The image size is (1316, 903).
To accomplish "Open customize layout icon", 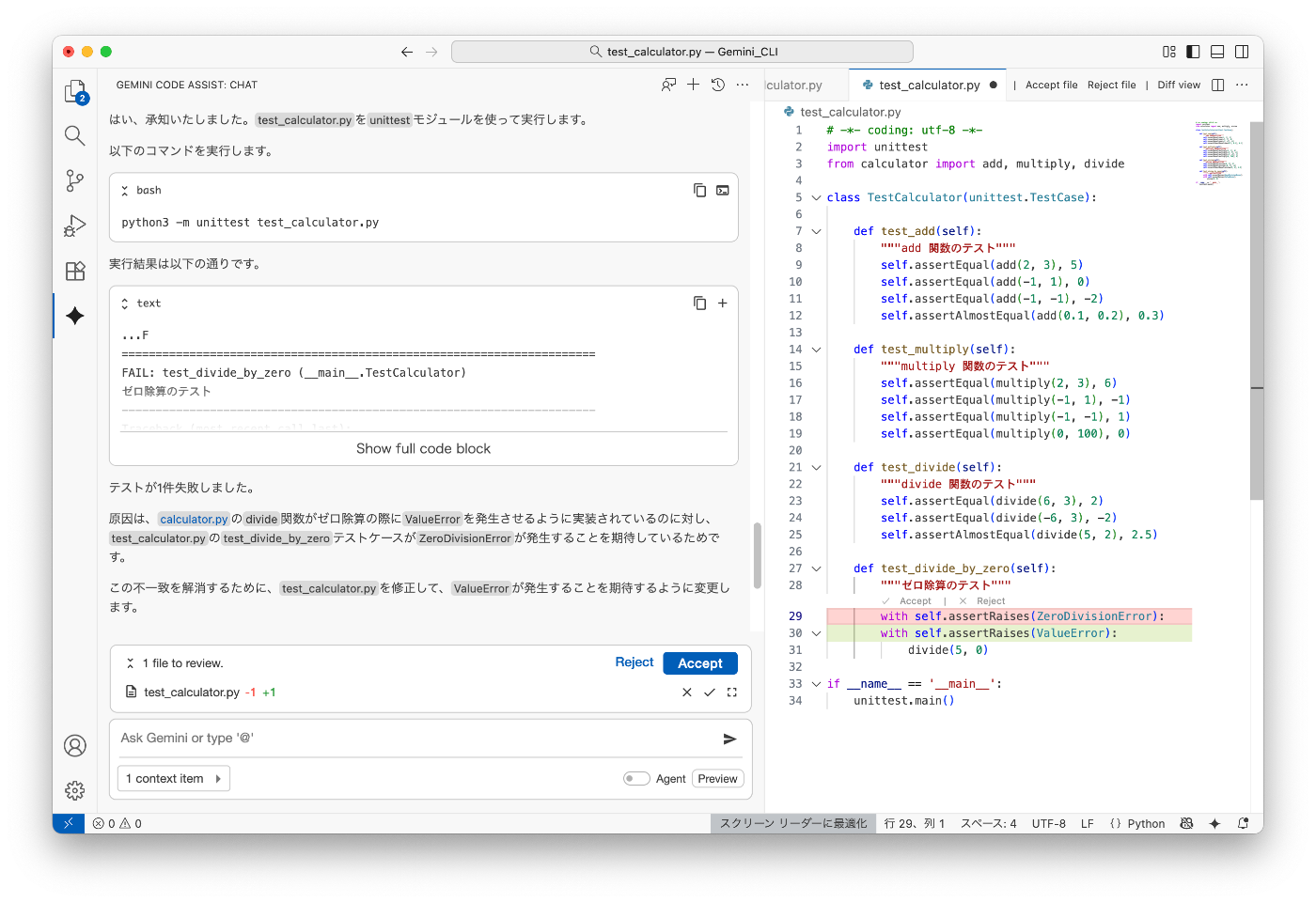I will coord(1168,52).
